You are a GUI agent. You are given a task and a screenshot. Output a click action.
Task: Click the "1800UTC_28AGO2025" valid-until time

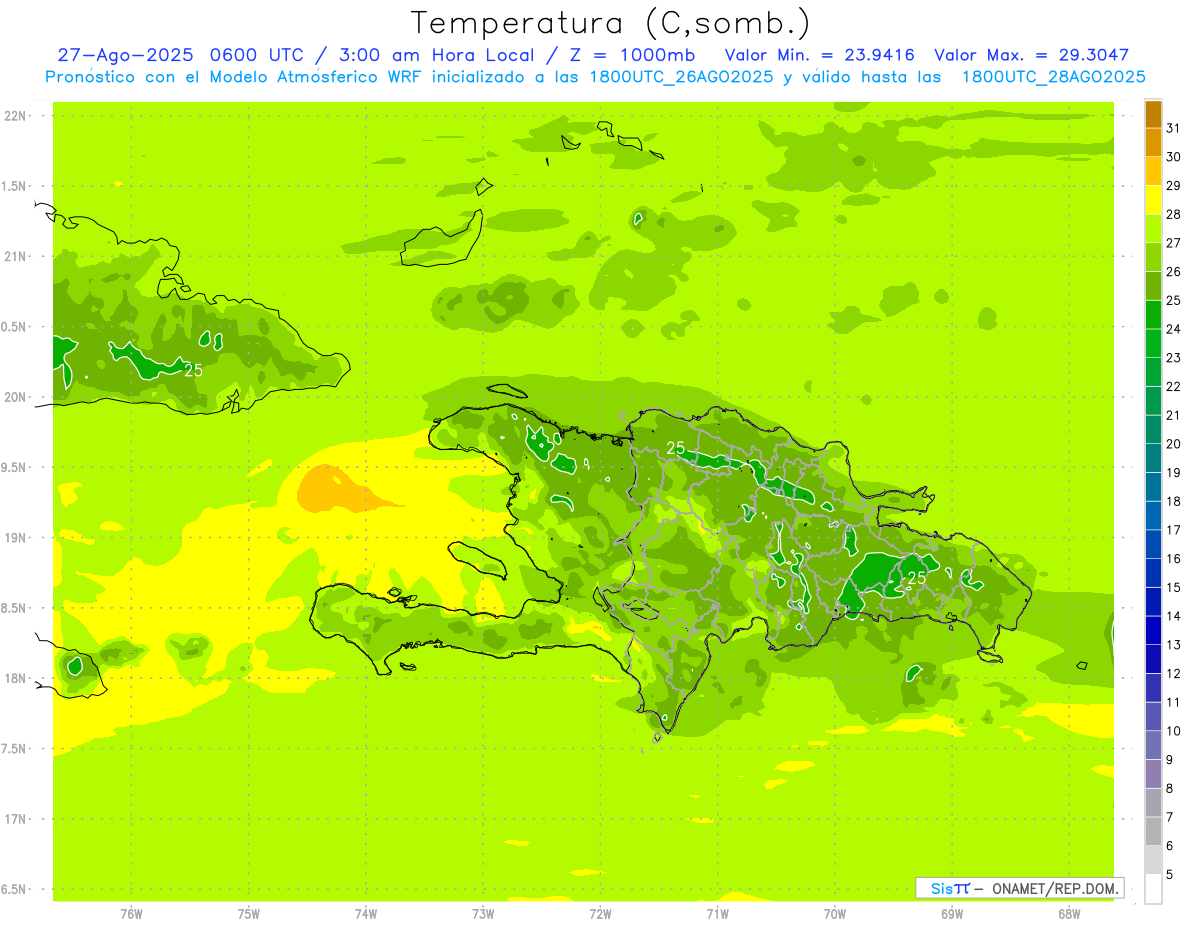click(x=1053, y=77)
